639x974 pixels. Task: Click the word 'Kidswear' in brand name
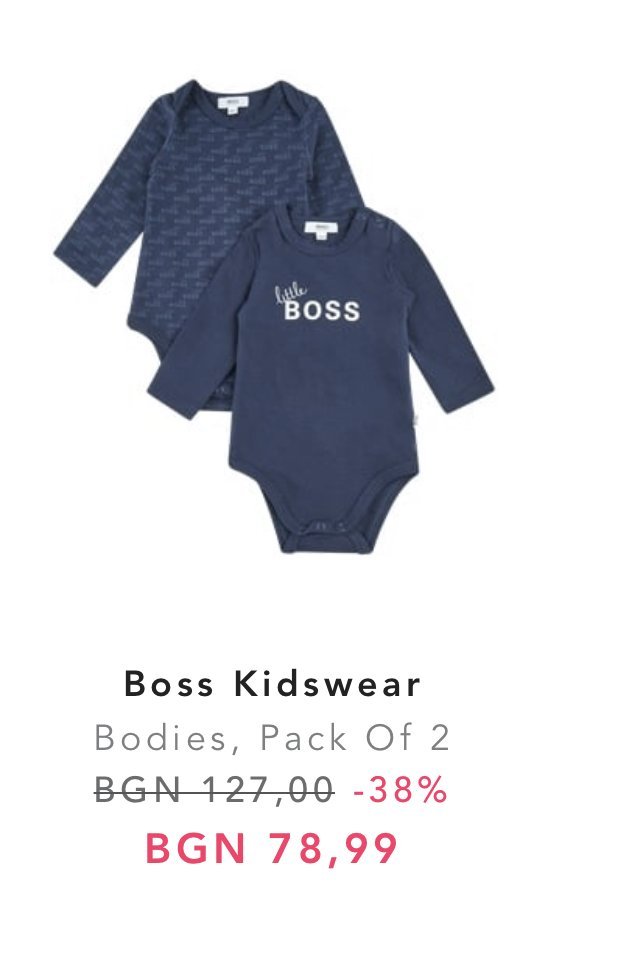click(327, 684)
